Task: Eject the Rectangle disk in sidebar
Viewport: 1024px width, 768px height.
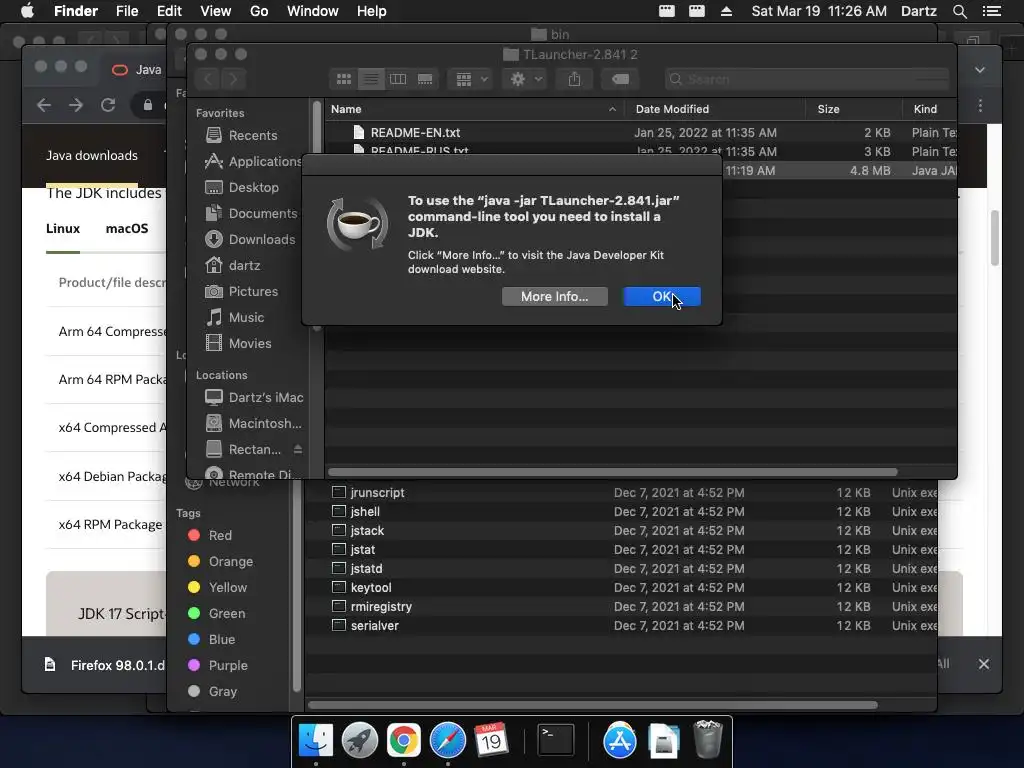Action: pyautogui.click(x=298, y=449)
